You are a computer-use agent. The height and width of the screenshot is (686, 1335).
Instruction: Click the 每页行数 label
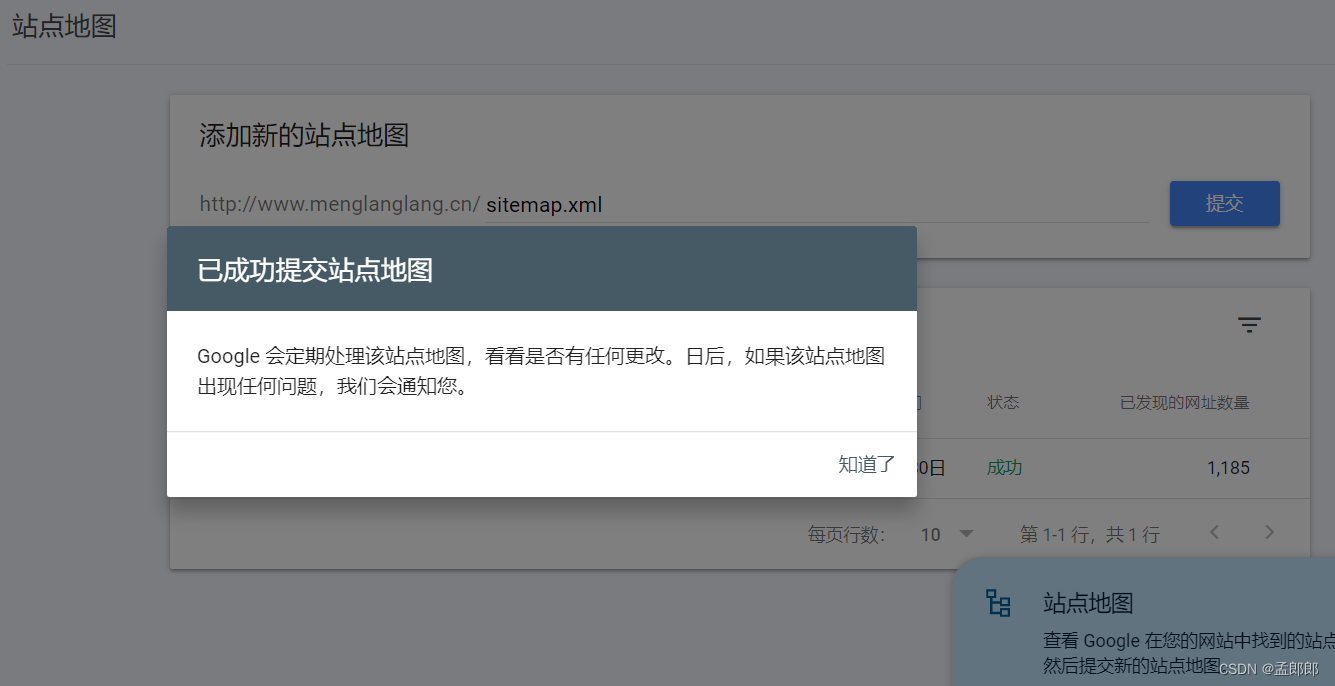pos(846,535)
